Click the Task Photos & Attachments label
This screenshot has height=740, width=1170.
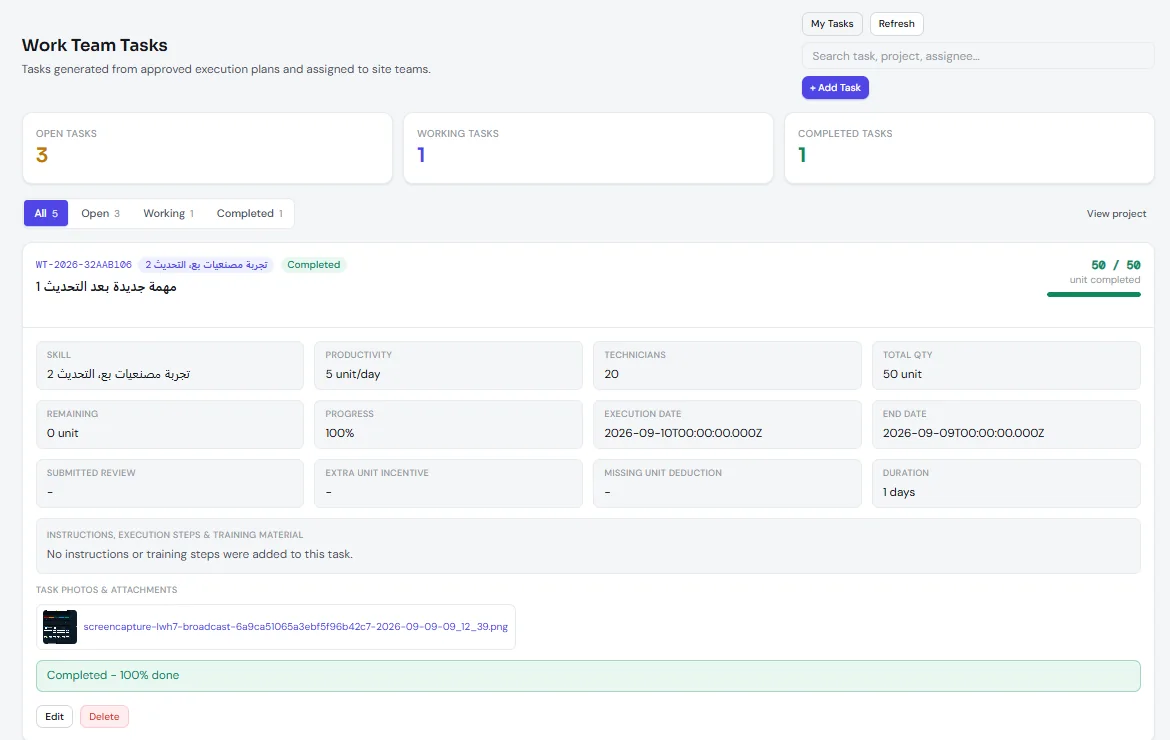(x=107, y=589)
